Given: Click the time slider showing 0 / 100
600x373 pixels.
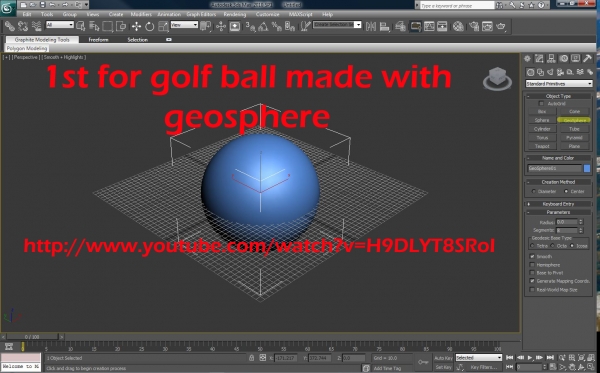Looking at the screenshot, I should pos(32,337).
